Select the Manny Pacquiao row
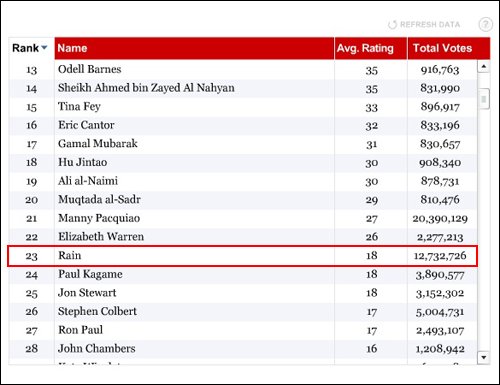 point(243,218)
